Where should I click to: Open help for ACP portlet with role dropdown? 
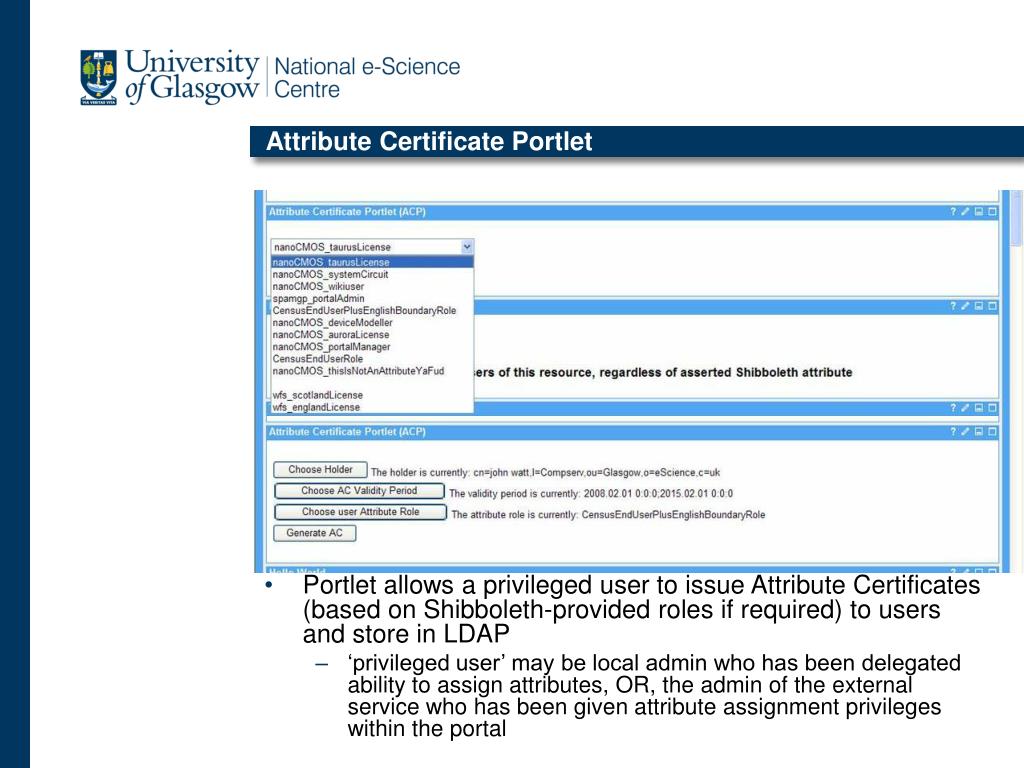(x=953, y=212)
